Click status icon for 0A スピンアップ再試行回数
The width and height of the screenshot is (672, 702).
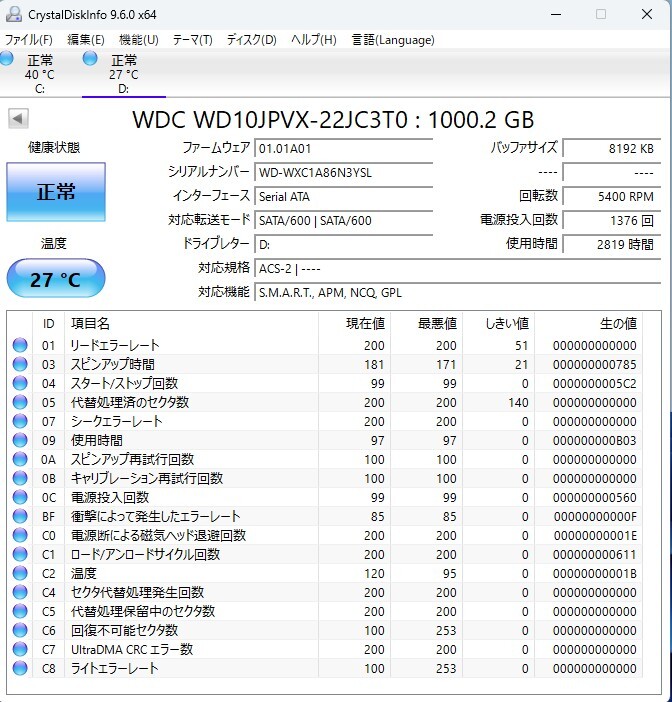click(20, 459)
